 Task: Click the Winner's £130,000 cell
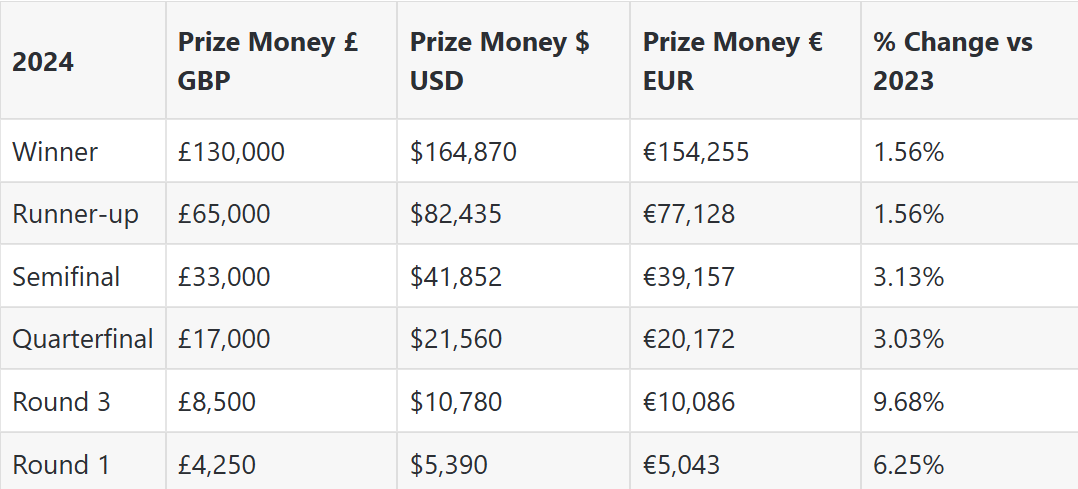pyautogui.click(x=231, y=152)
